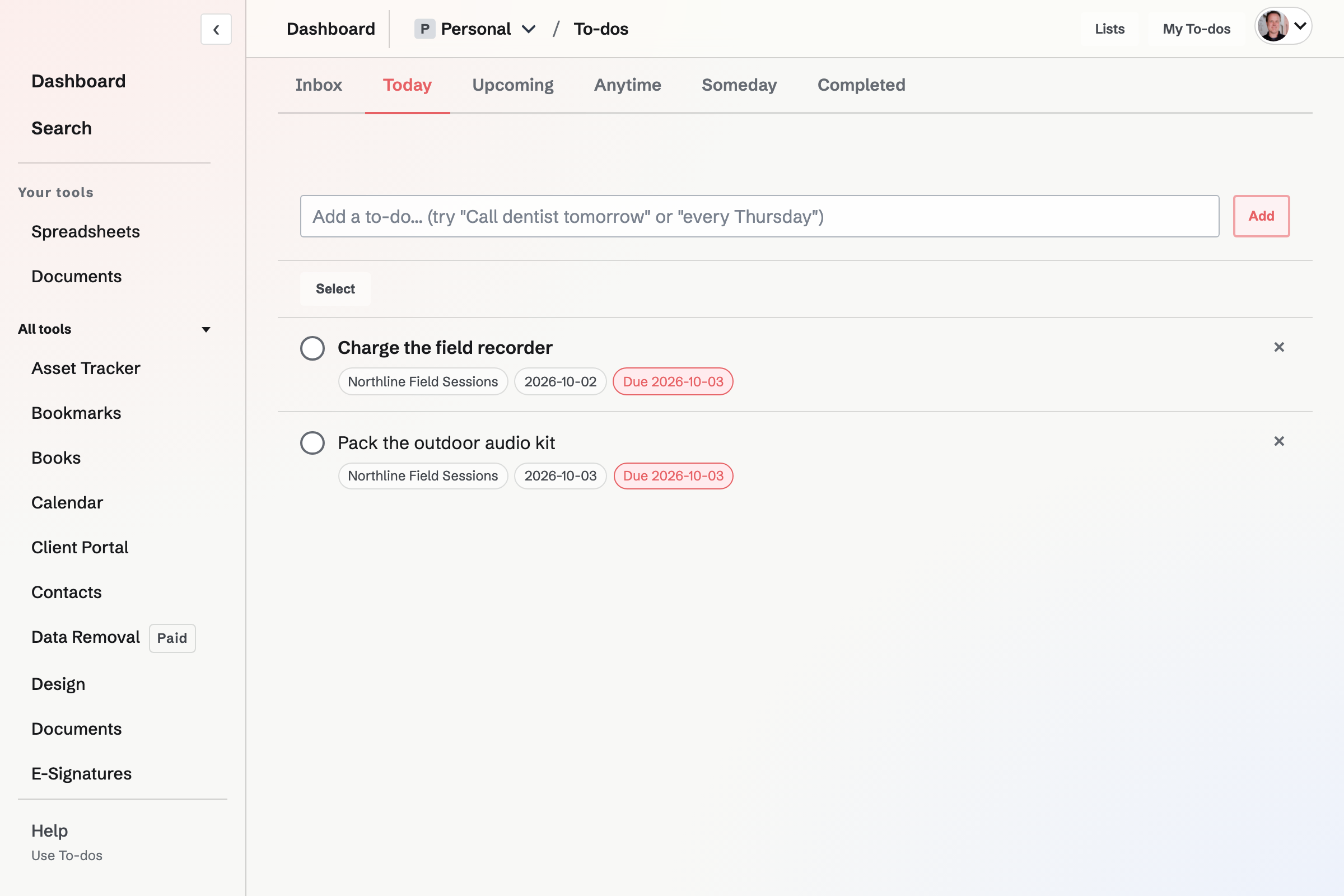Image resolution: width=1344 pixels, height=896 pixels.
Task: Click the To-dos breadcrumb
Action: pyautogui.click(x=601, y=29)
